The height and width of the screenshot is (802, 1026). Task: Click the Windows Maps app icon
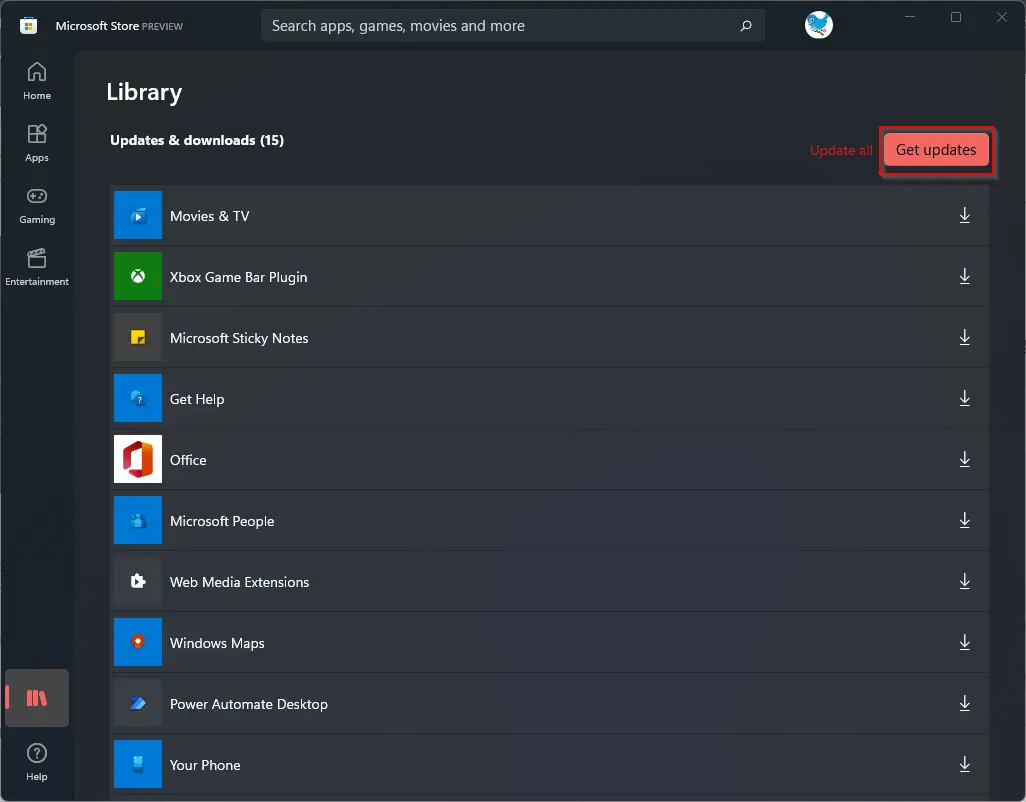[x=137, y=642]
